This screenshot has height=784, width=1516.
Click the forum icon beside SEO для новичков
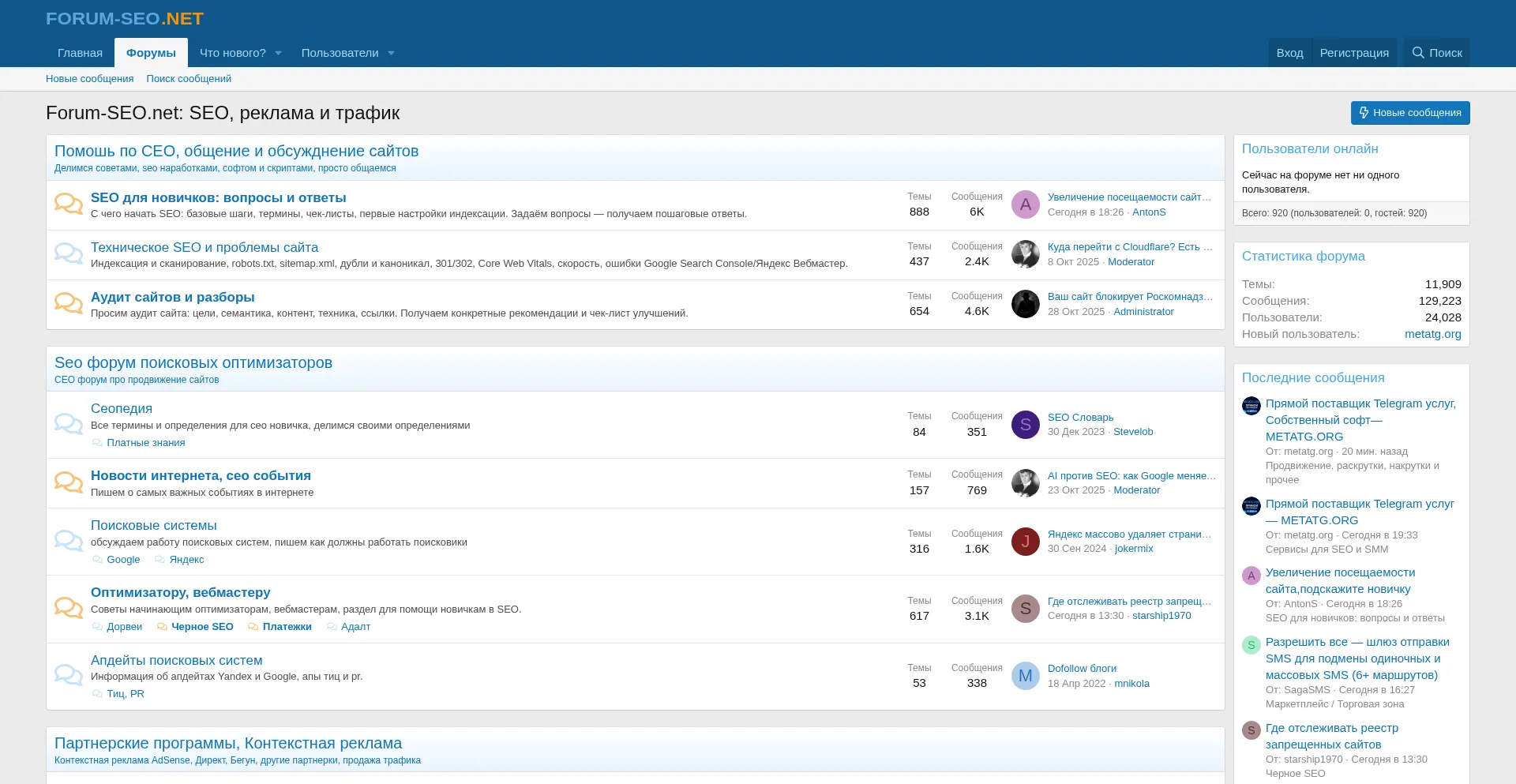point(69,204)
